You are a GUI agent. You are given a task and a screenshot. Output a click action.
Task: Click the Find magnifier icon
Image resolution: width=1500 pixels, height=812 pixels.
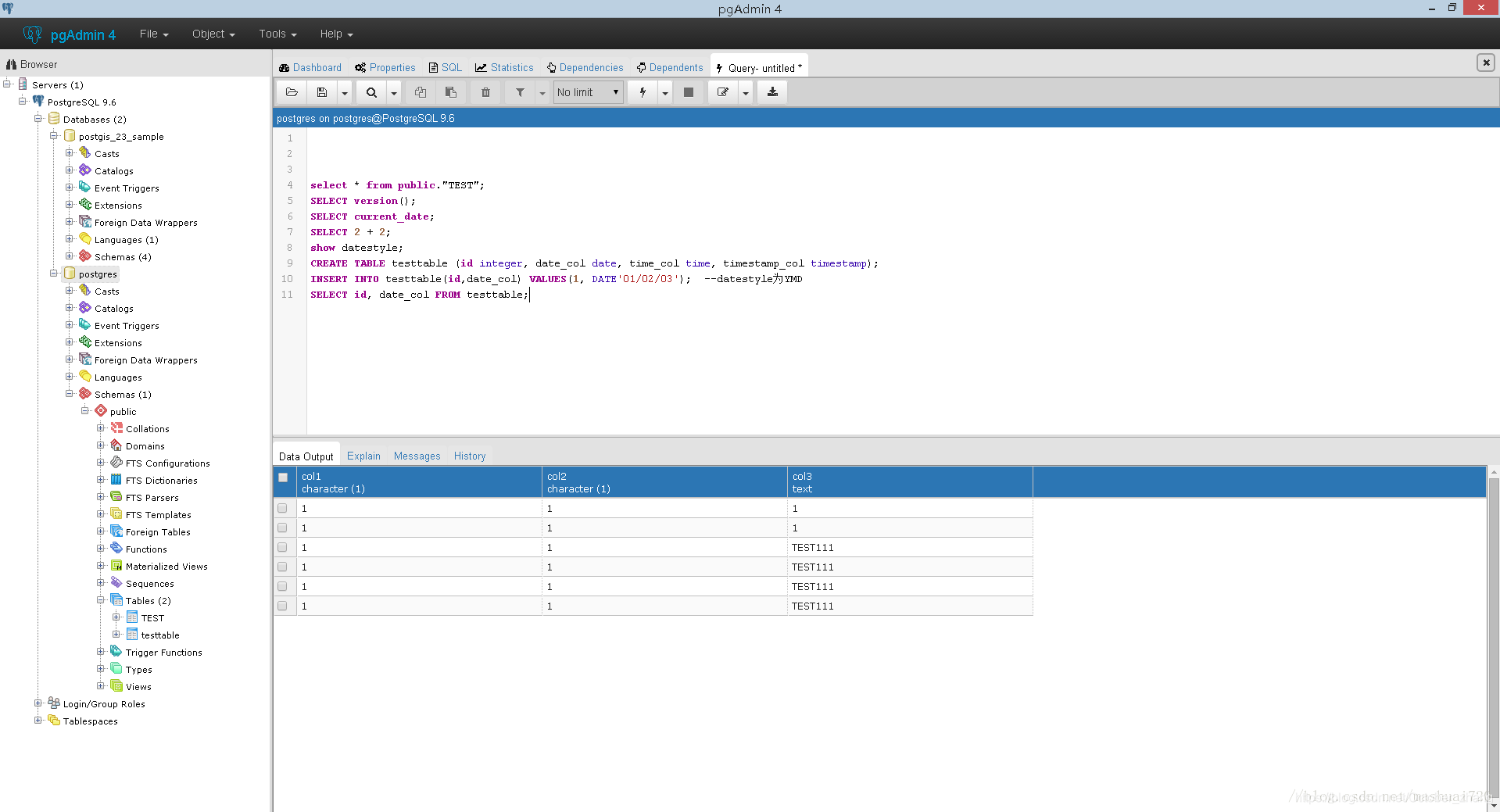371,92
